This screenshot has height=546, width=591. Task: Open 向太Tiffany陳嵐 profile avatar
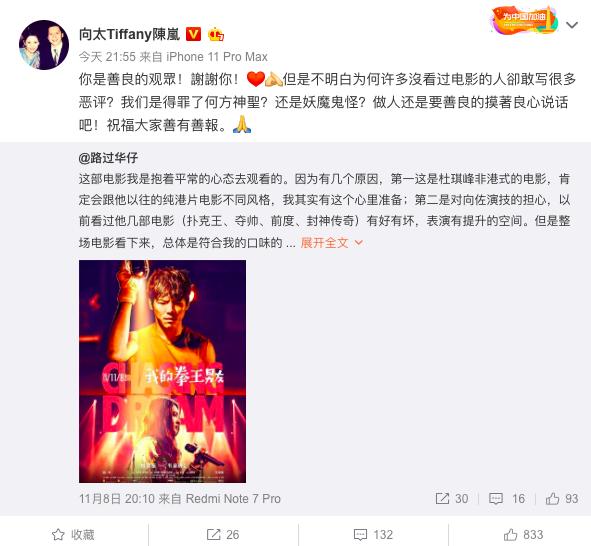coord(44,45)
